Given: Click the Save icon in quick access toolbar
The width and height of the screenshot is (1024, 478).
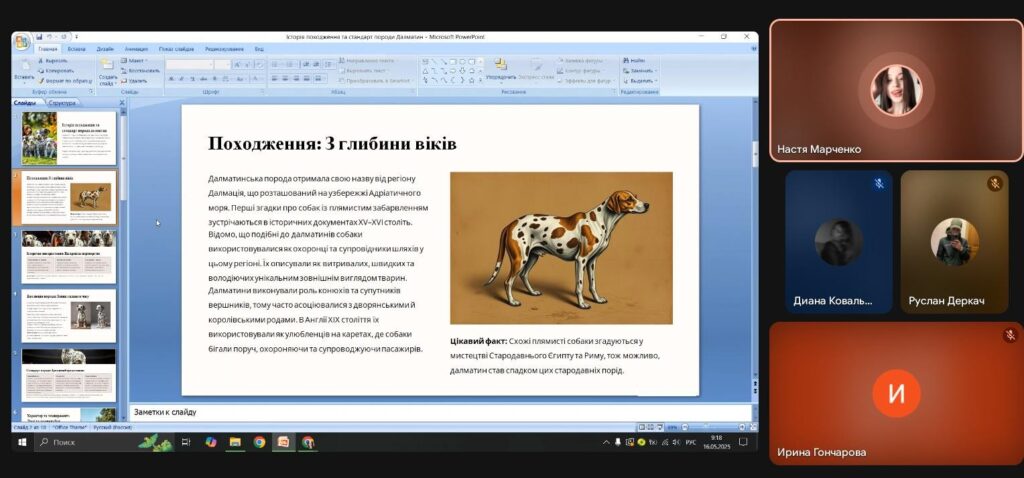Looking at the screenshot, I should (37, 36).
